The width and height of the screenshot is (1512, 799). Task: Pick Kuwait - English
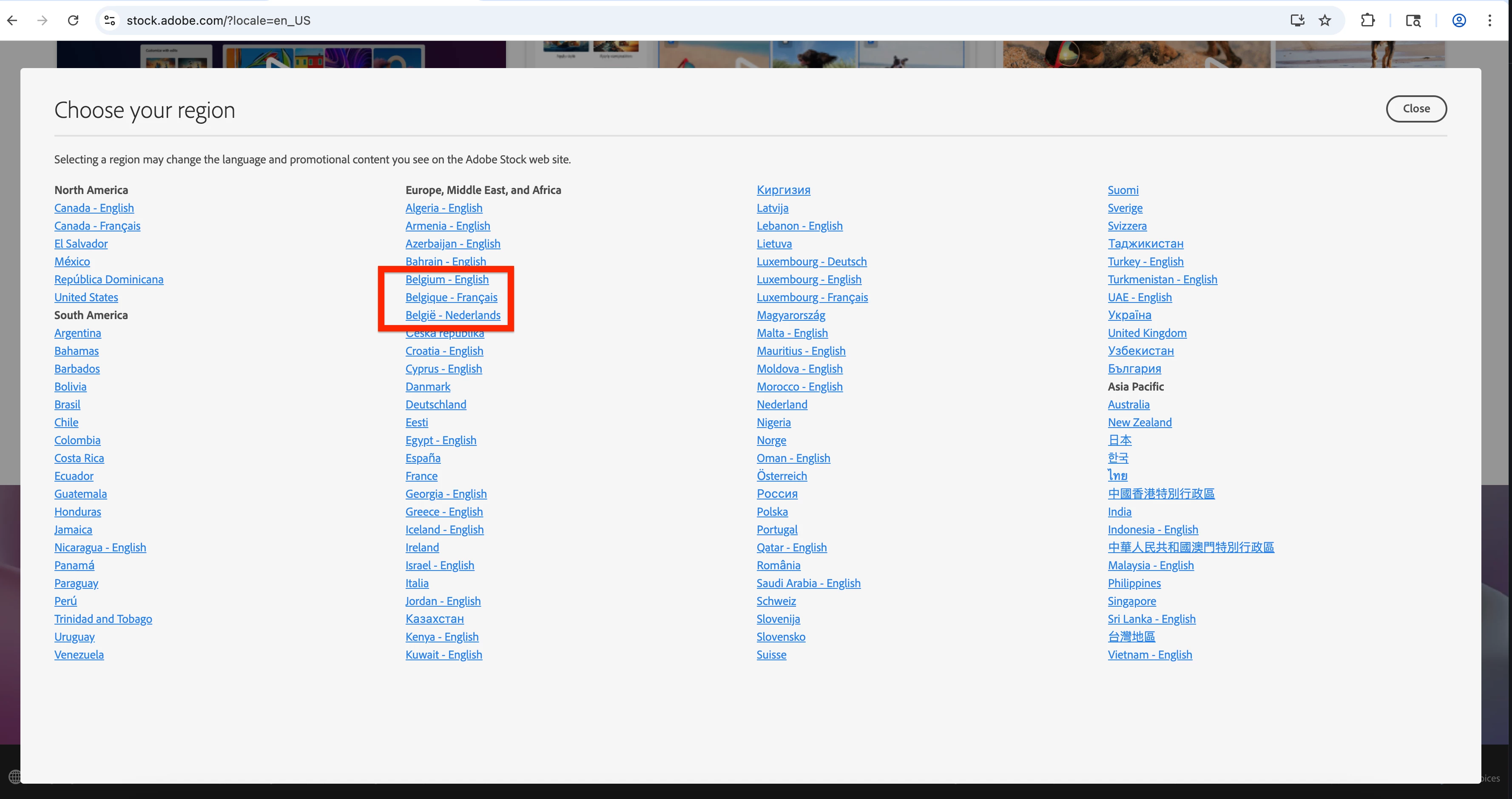pyautogui.click(x=444, y=654)
